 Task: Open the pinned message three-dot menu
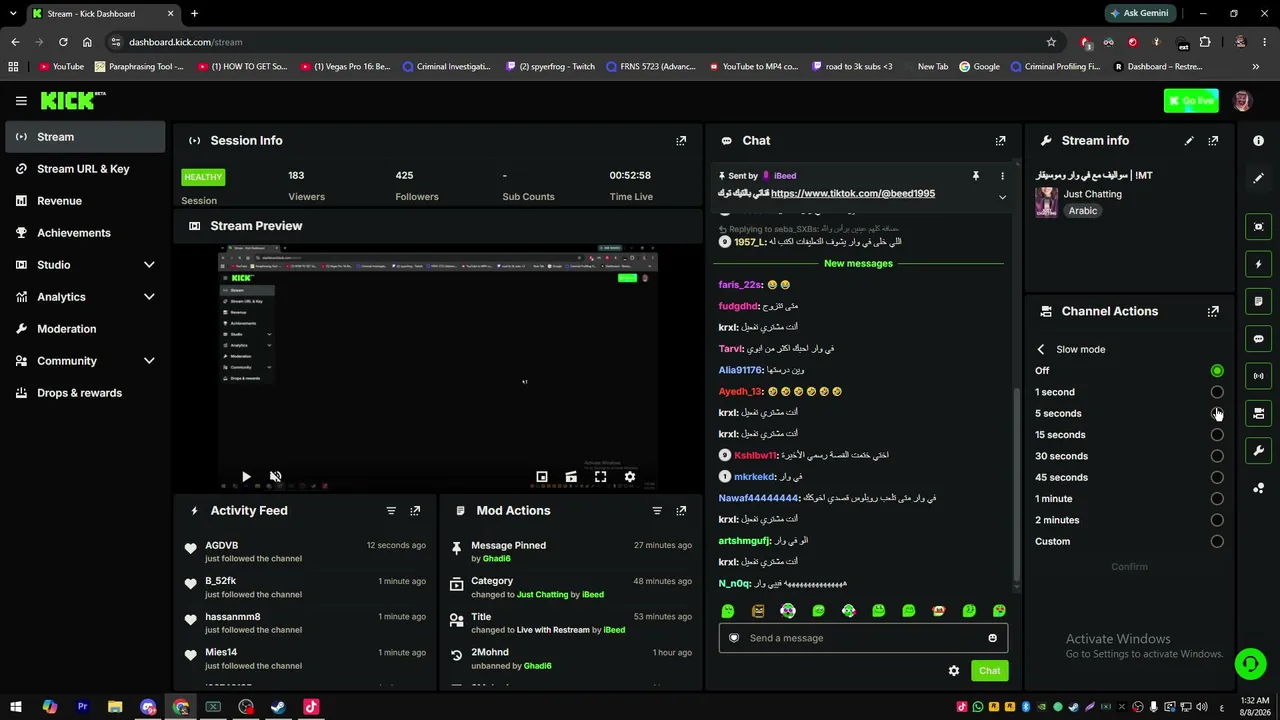tap(1002, 176)
